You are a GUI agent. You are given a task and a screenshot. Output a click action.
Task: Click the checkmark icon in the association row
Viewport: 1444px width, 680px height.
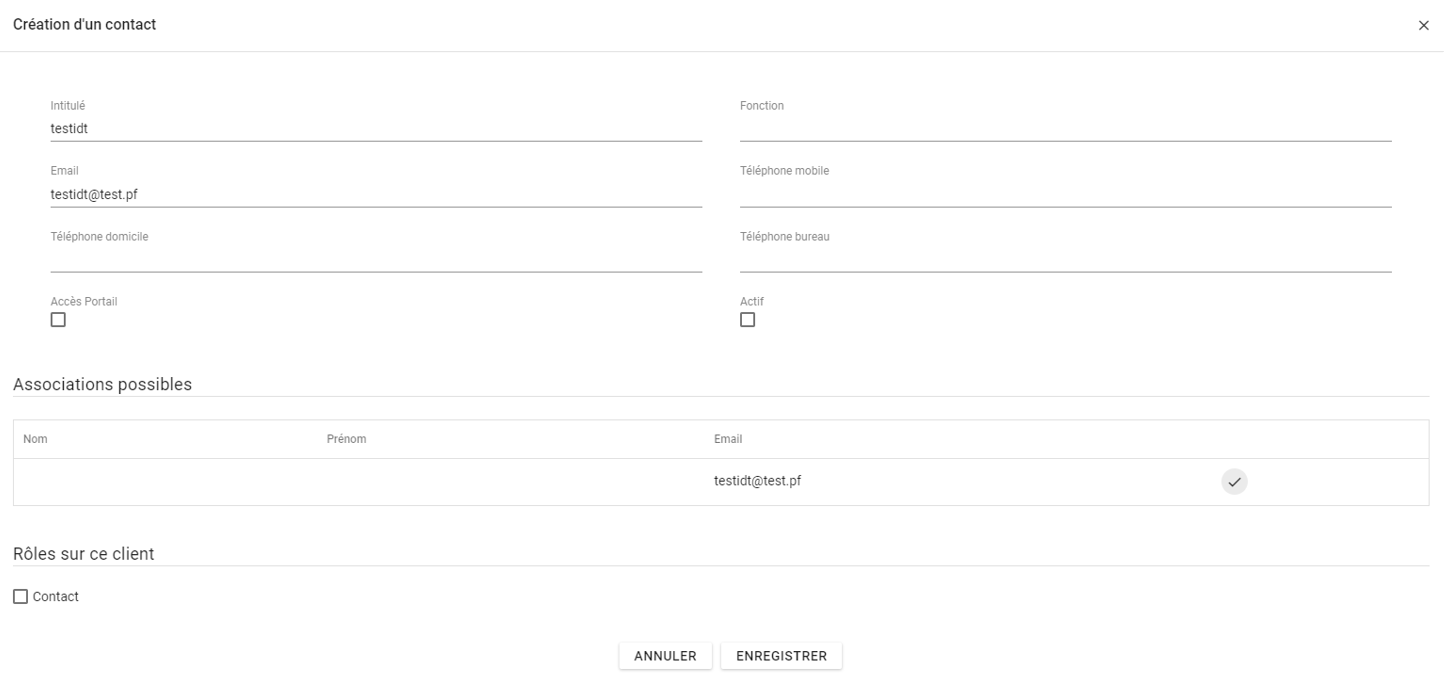pos(1234,482)
